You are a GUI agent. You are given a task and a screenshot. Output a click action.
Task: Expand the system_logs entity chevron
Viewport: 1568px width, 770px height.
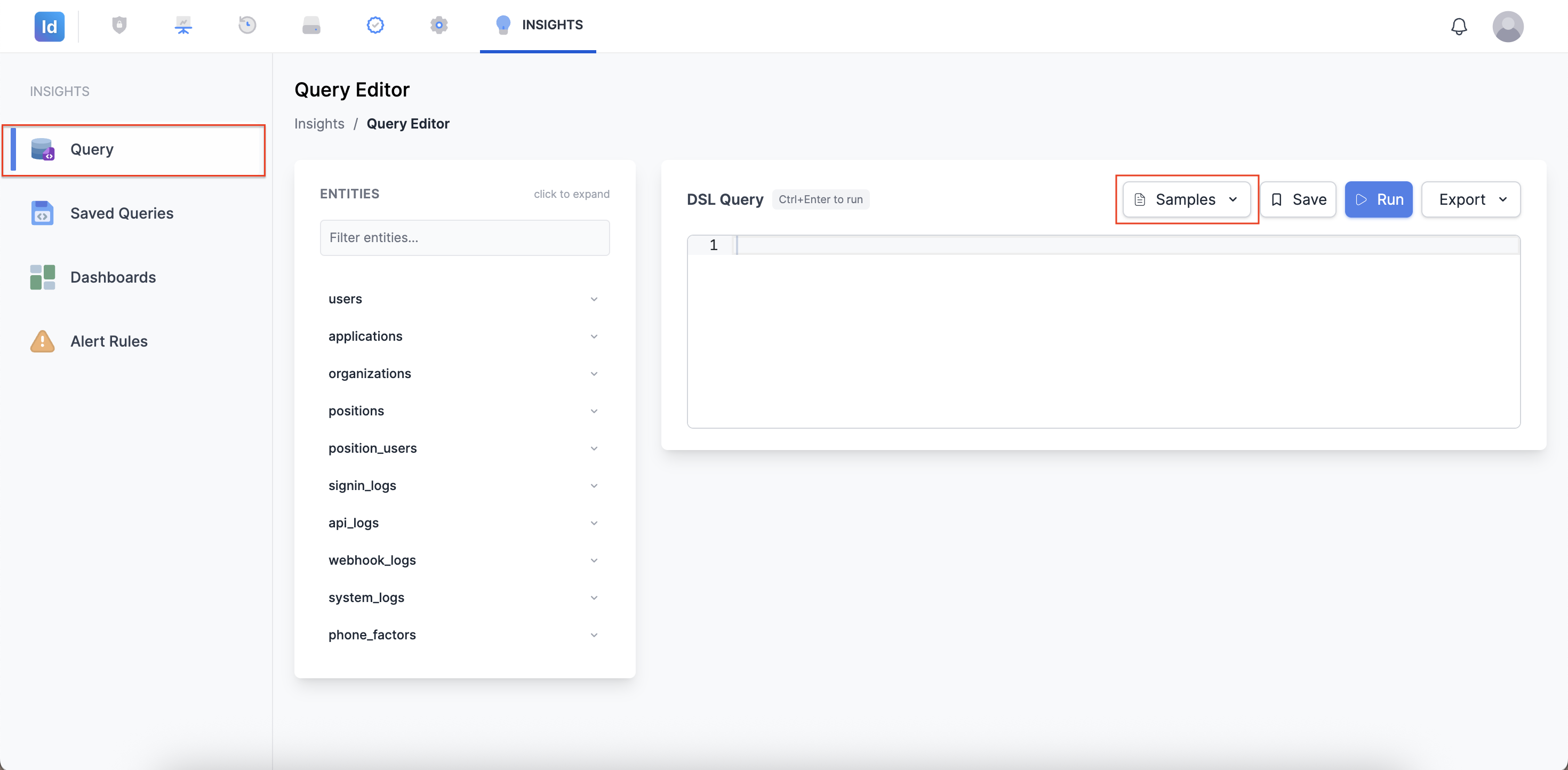(x=594, y=598)
